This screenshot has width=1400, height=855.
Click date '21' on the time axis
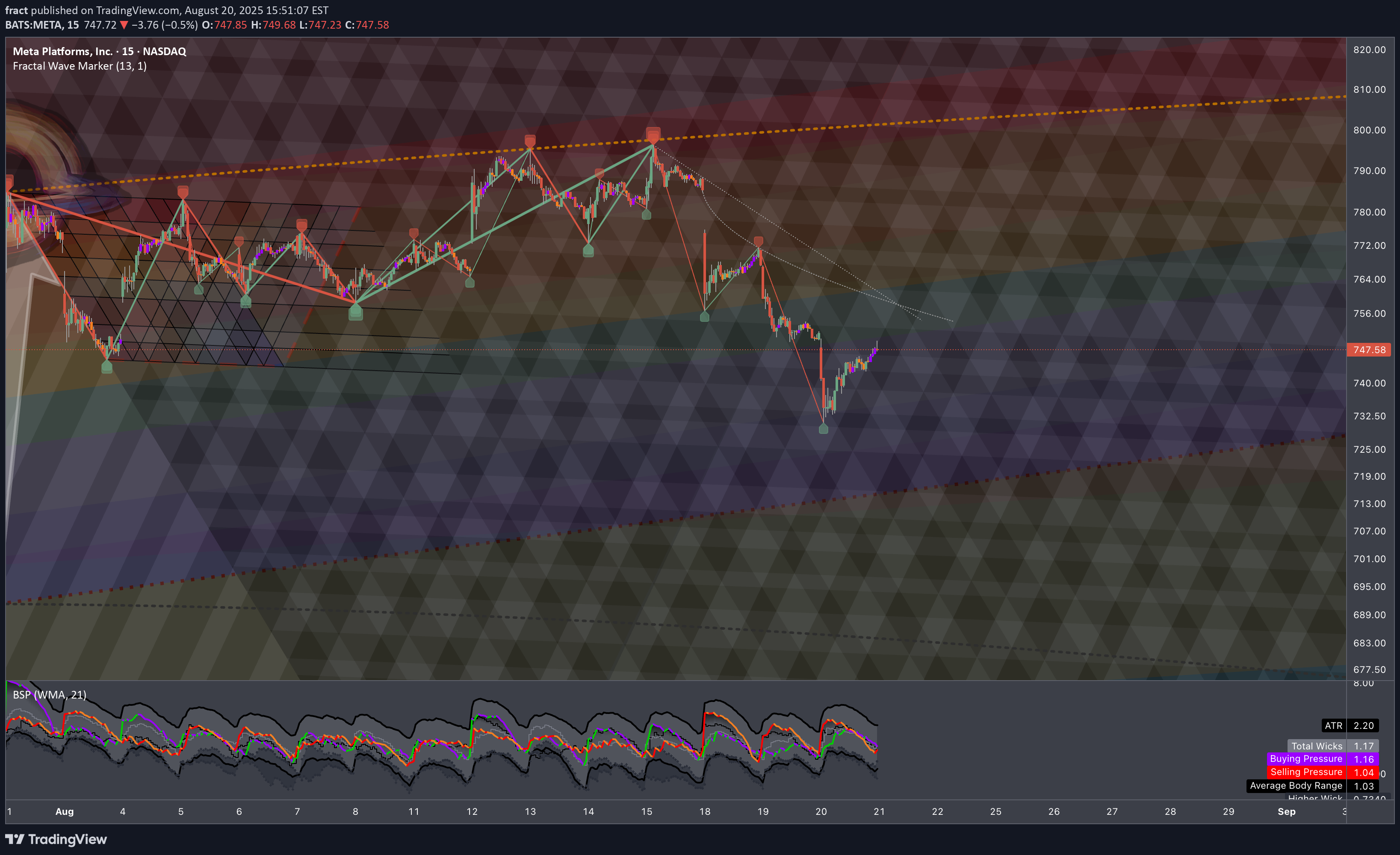879,812
